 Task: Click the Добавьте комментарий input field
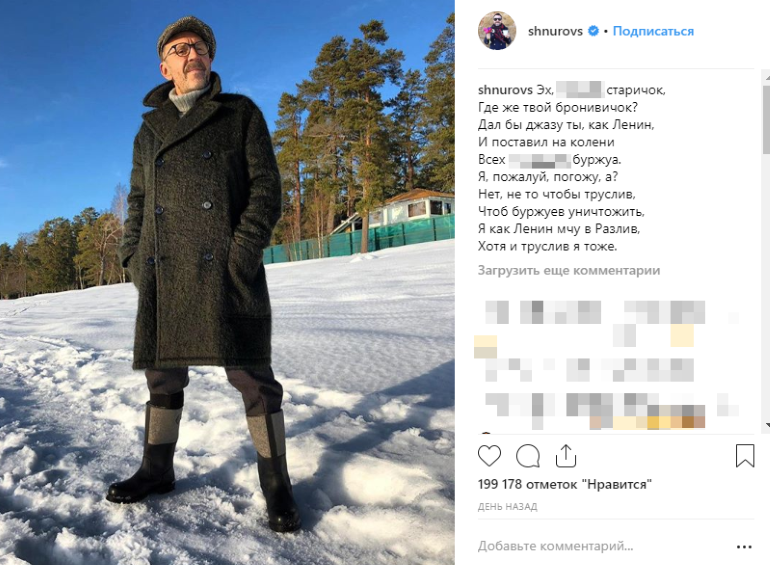click(x=603, y=546)
